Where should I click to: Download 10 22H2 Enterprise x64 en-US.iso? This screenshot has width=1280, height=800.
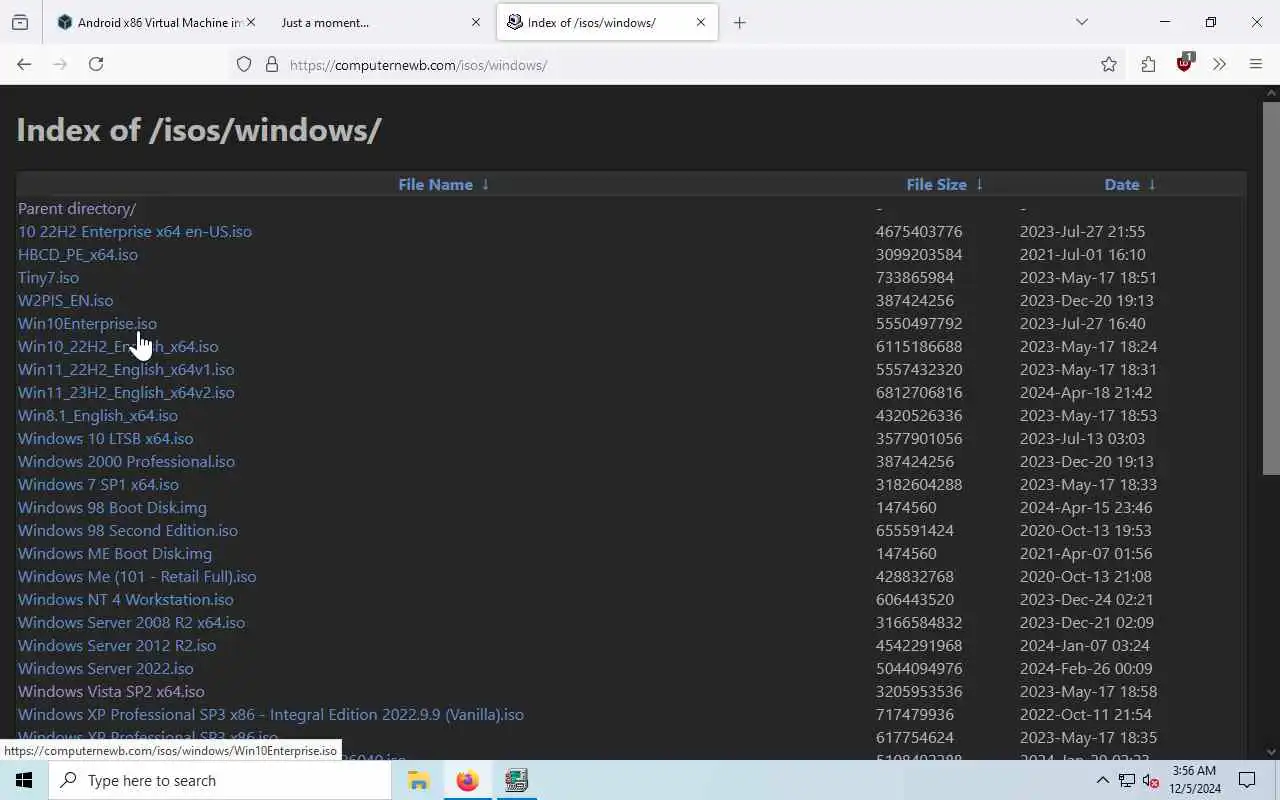point(135,231)
